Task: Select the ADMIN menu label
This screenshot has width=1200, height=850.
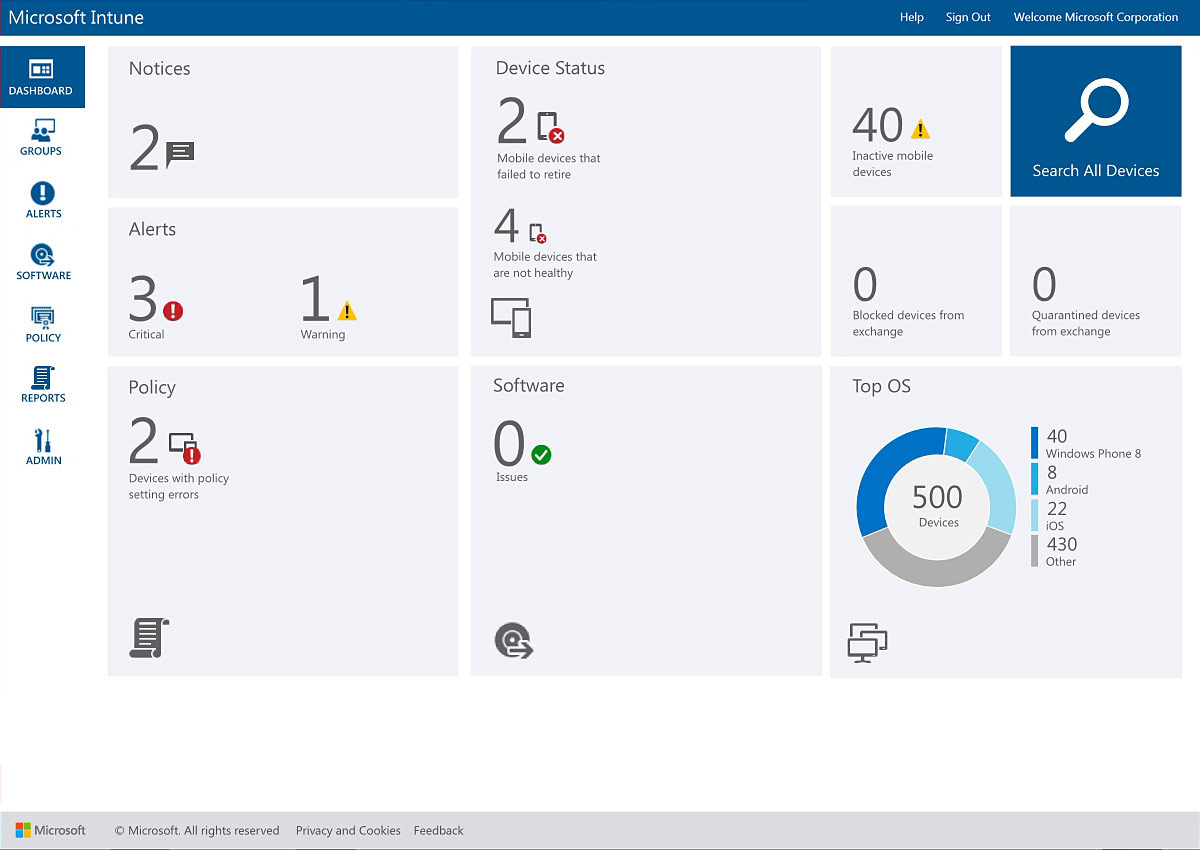Action: (44, 460)
